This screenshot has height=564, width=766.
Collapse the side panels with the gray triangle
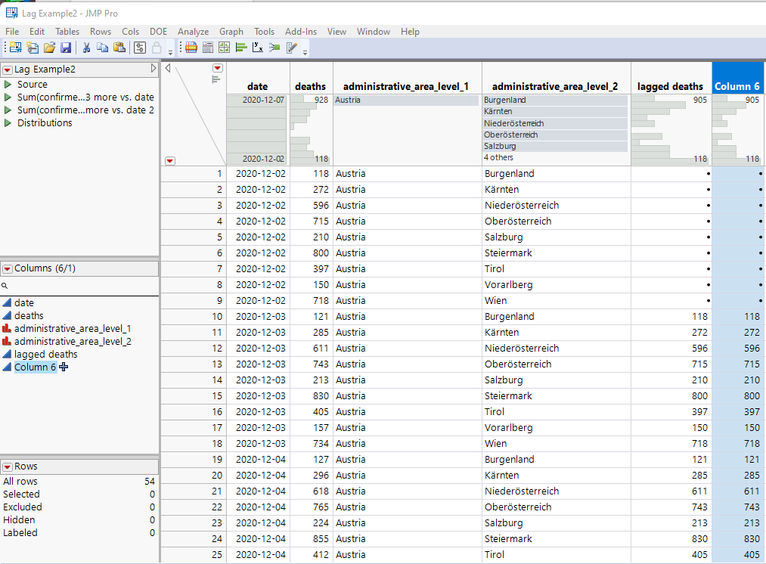coord(168,68)
